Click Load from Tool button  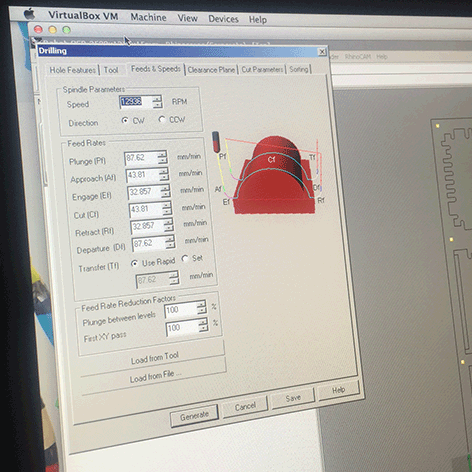[x=154, y=358]
